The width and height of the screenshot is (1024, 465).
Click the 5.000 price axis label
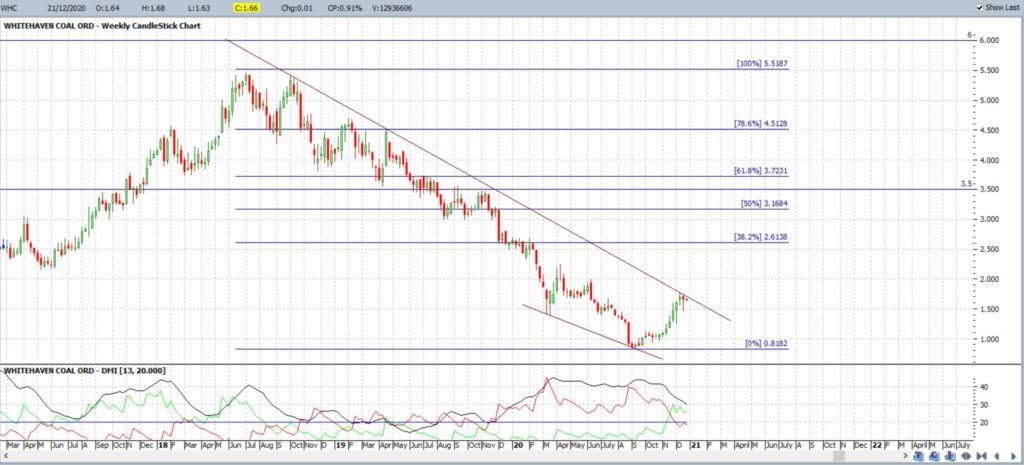(x=989, y=101)
